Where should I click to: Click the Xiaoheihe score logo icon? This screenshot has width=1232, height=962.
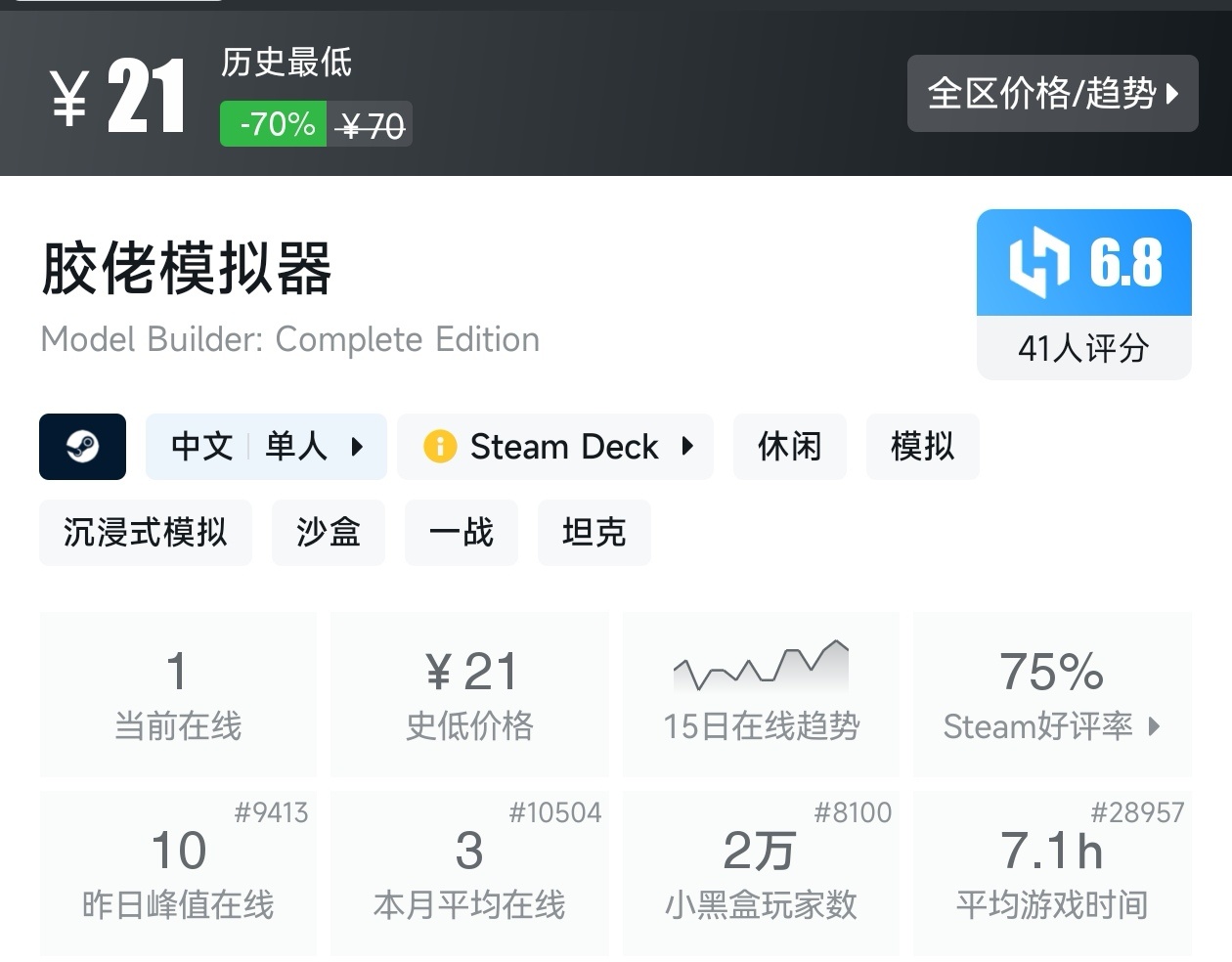pos(1038,262)
